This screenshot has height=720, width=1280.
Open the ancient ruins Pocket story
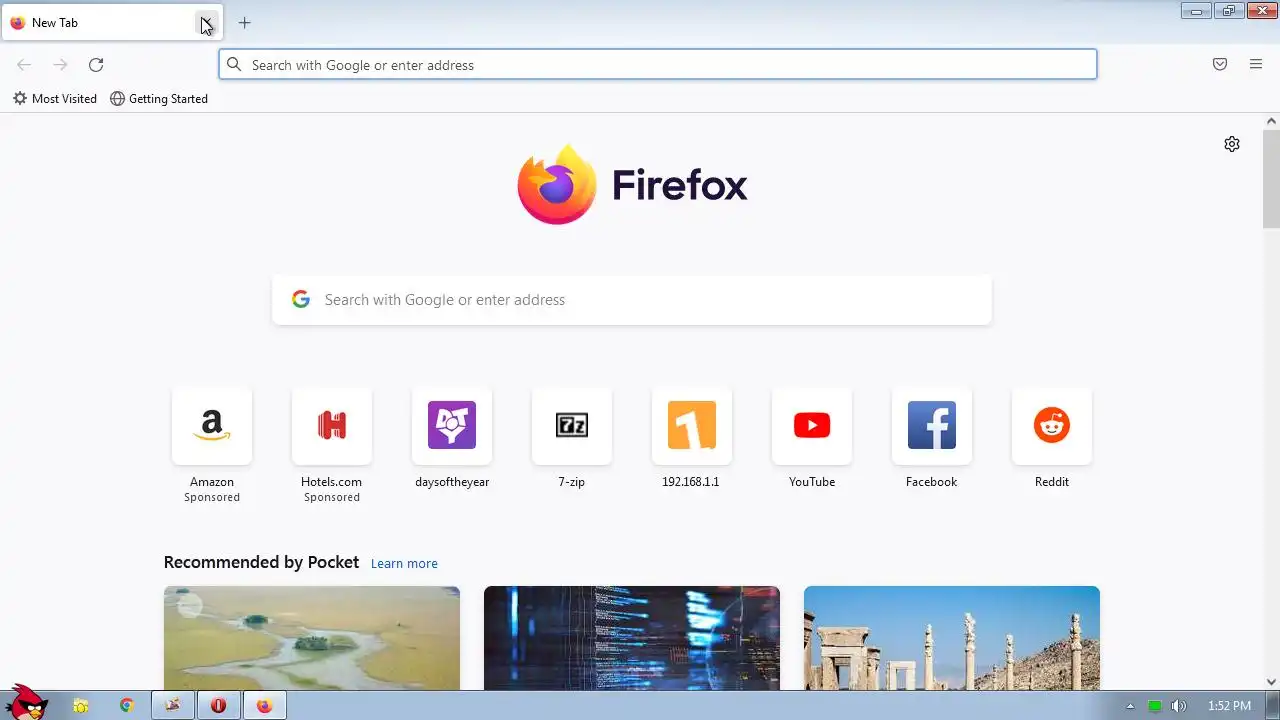pos(952,638)
